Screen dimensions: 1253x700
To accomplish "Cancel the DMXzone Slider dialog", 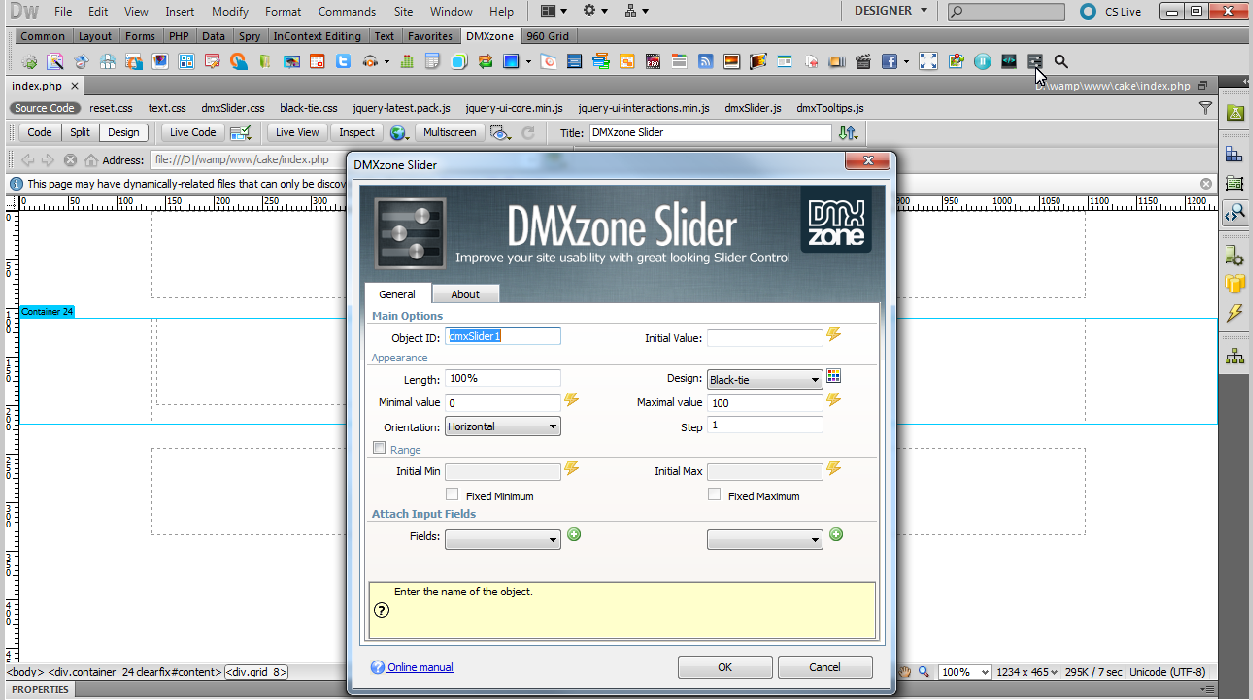I will 825,667.
